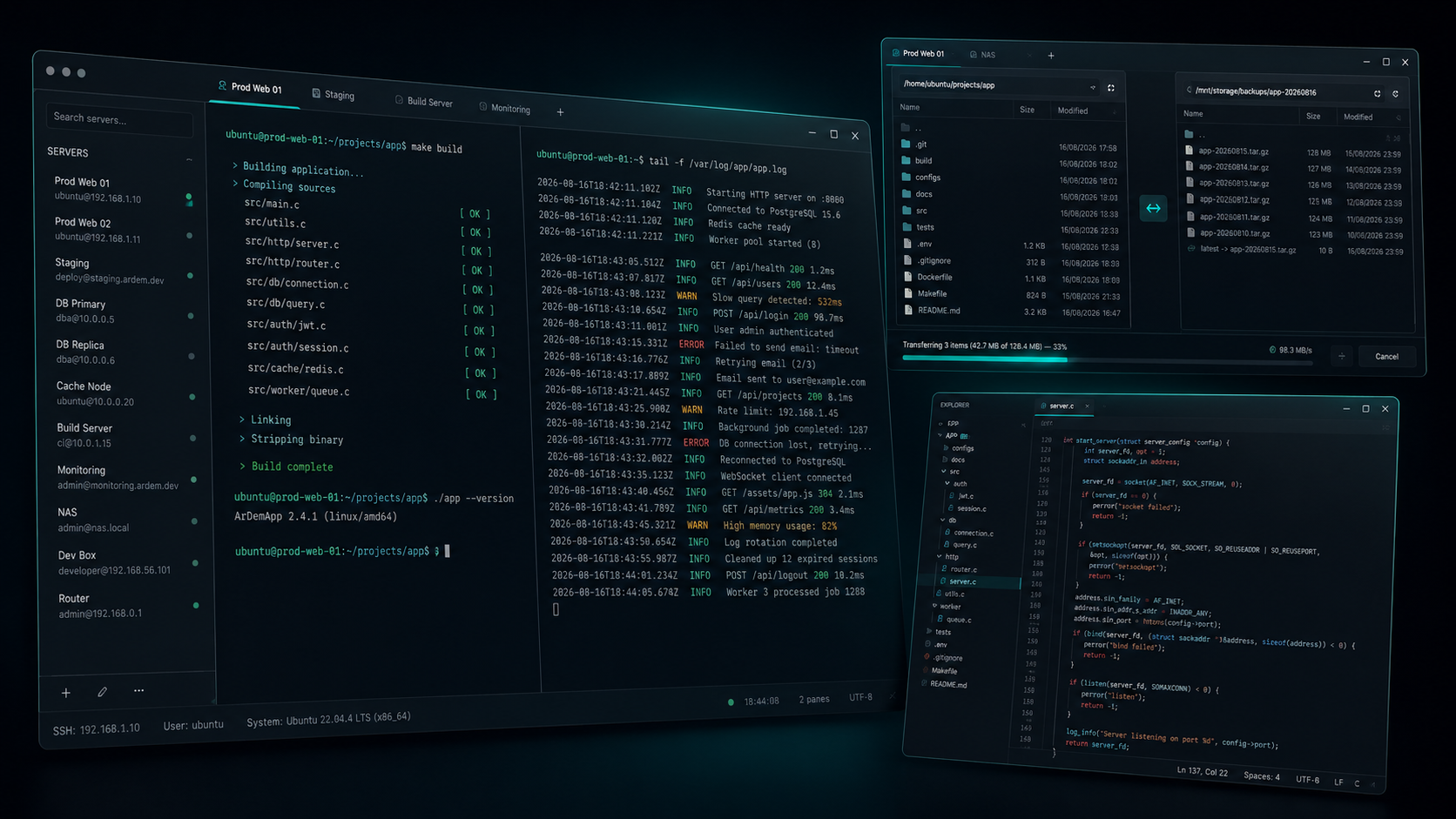Click the user icon on the terminal Prod Web 01 tab
The image size is (1456, 819).
coord(223,85)
